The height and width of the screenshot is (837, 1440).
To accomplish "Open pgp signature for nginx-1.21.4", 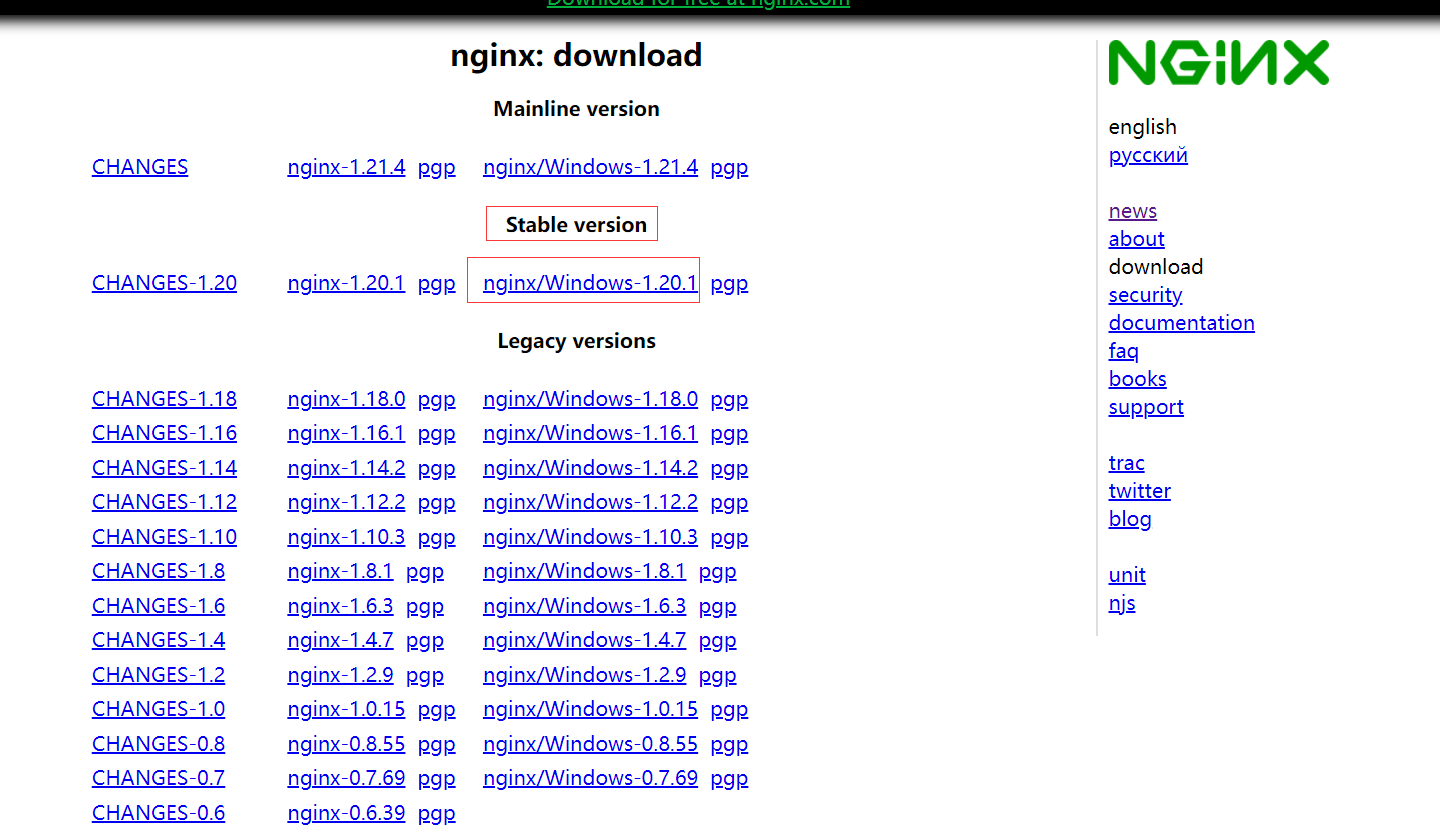I will [x=437, y=167].
